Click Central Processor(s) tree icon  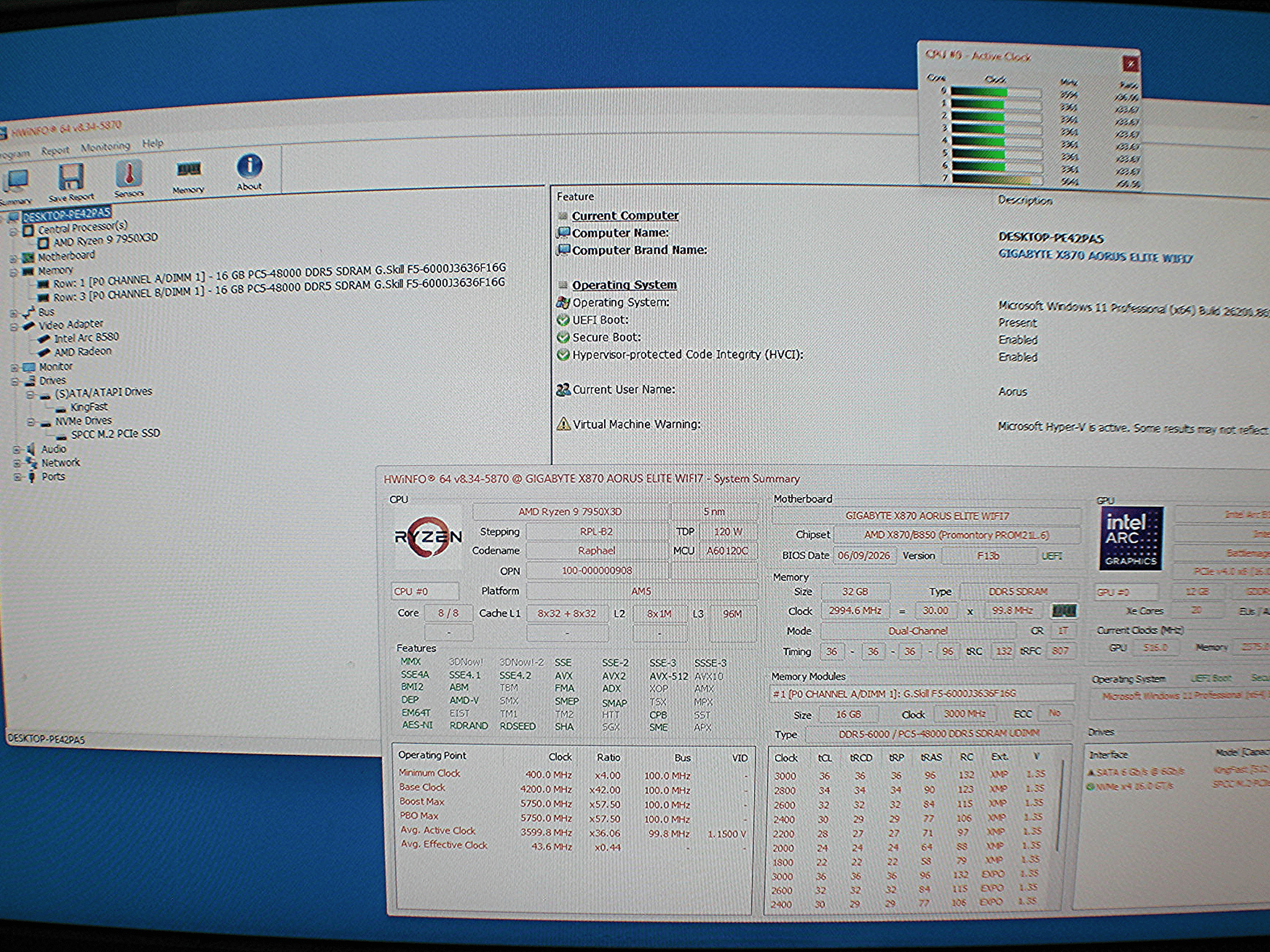(x=28, y=230)
